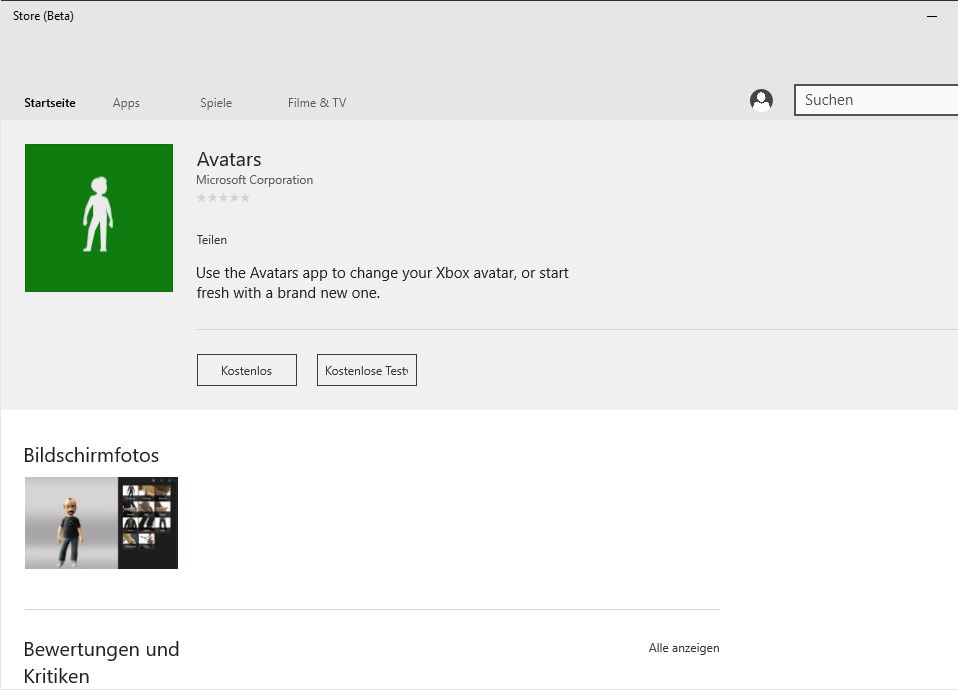Click the green Avatars app icon
The image size is (958, 690).
click(99, 218)
